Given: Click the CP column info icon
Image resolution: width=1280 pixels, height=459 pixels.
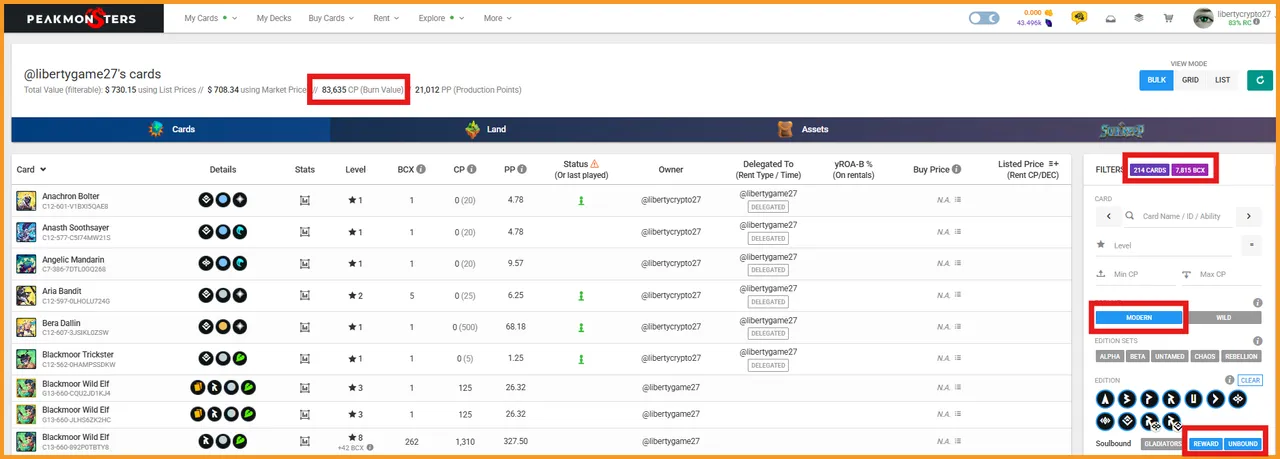Looking at the screenshot, I should tap(474, 169).
